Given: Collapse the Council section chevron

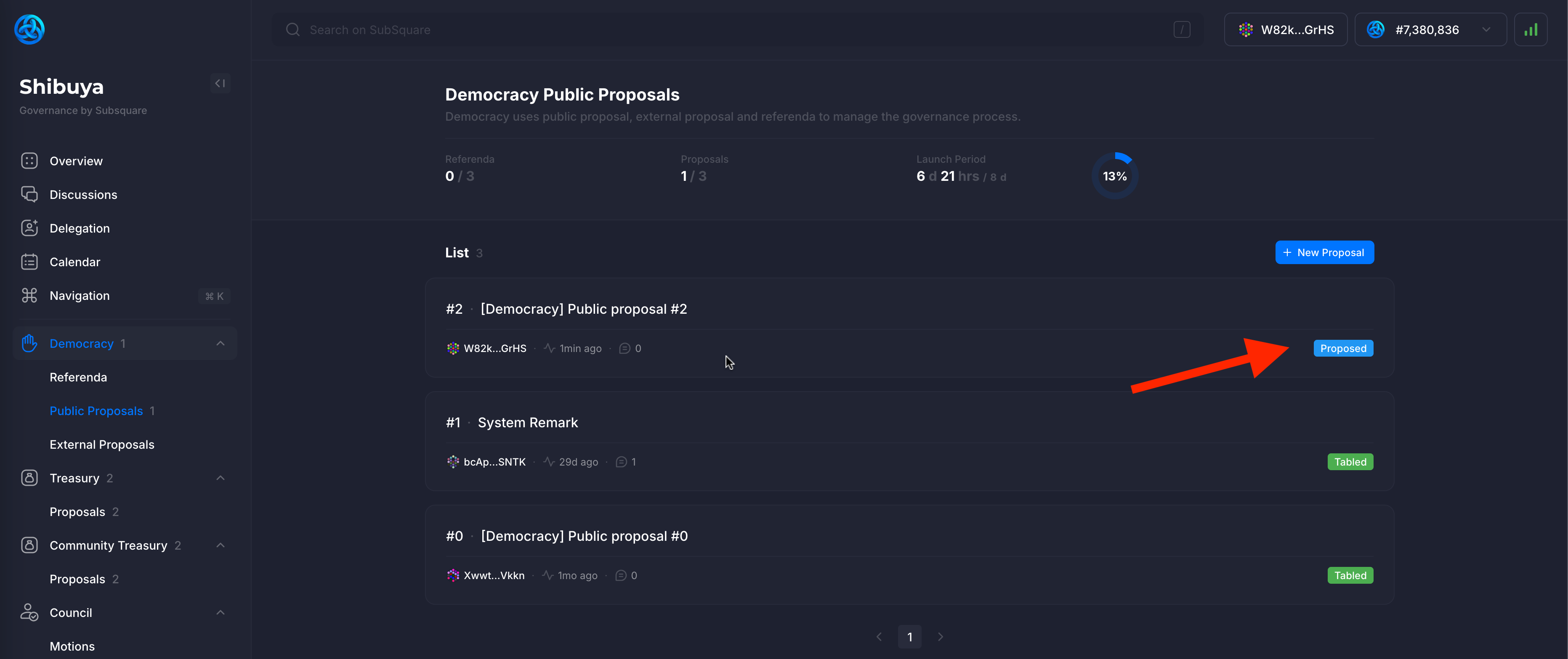Looking at the screenshot, I should pyautogui.click(x=221, y=612).
